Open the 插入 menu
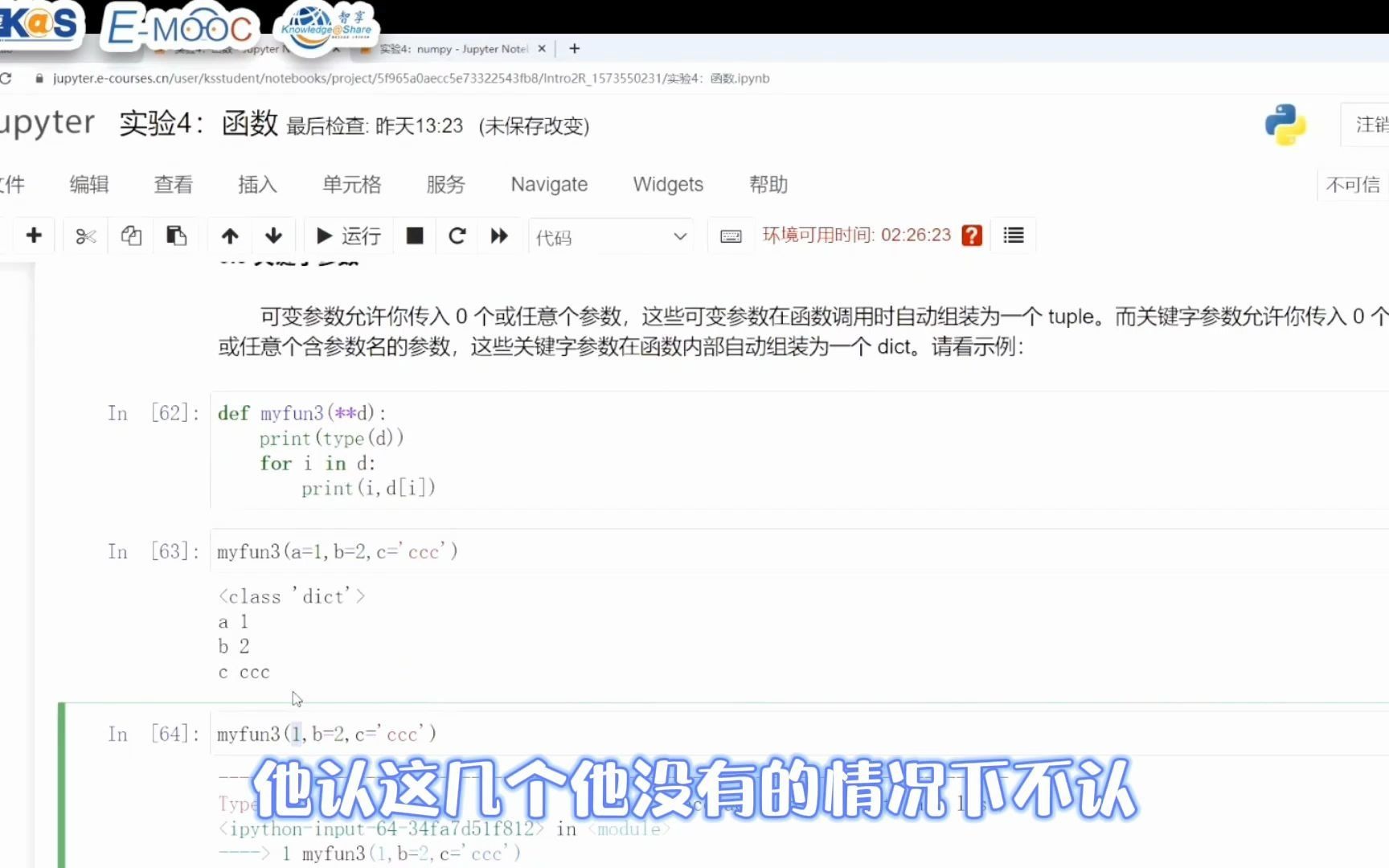 click(257, 184)
